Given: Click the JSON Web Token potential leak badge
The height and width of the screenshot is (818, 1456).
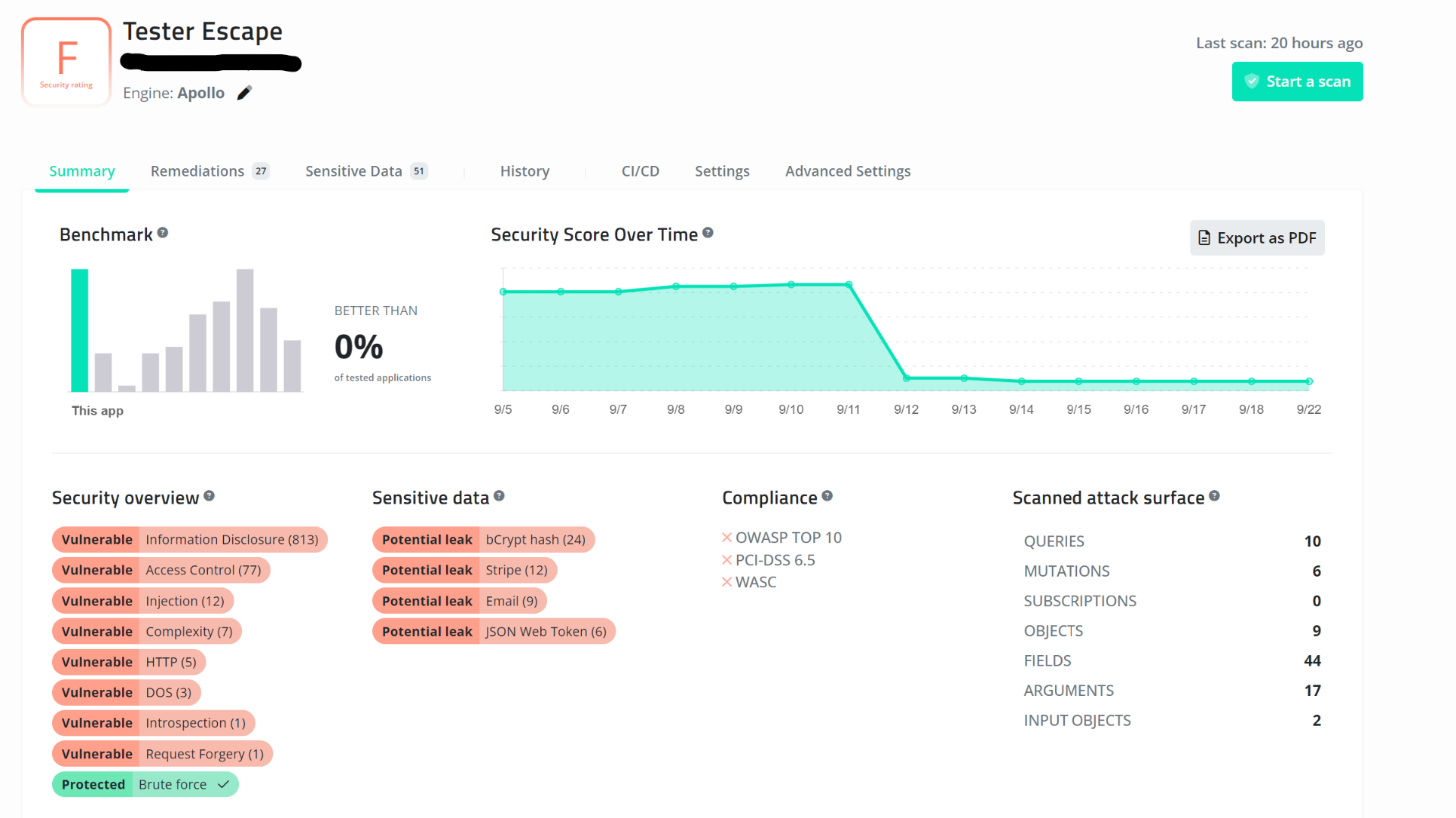Looking at the screenshot, I should [x=494, y=631].
